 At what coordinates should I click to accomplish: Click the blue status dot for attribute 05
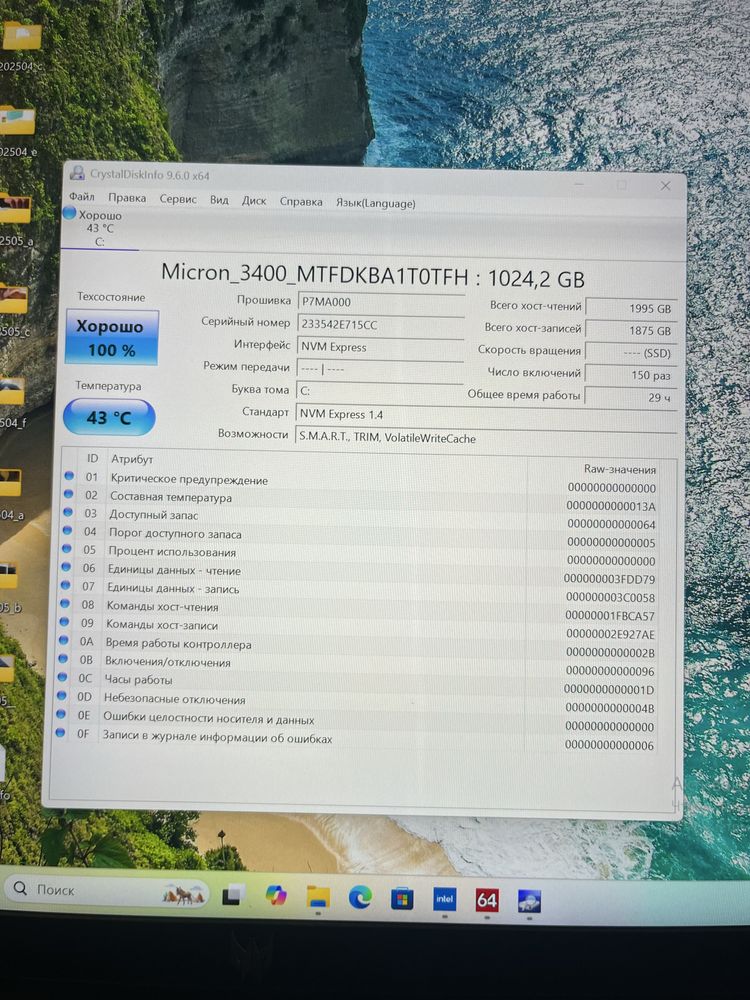click(67, 548)
